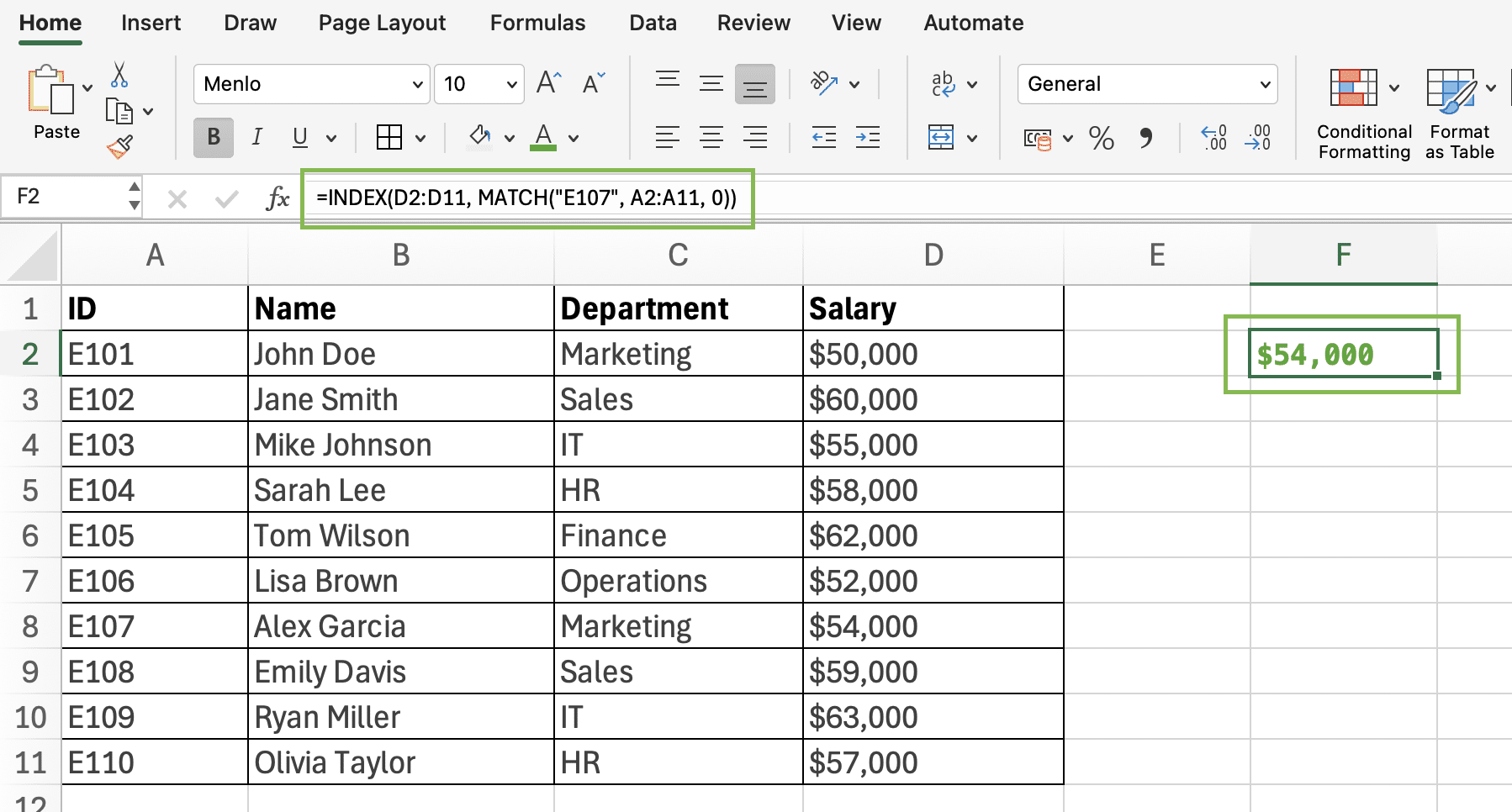
Task: Click the font color A swatch
Action: (x=543, y=137)
